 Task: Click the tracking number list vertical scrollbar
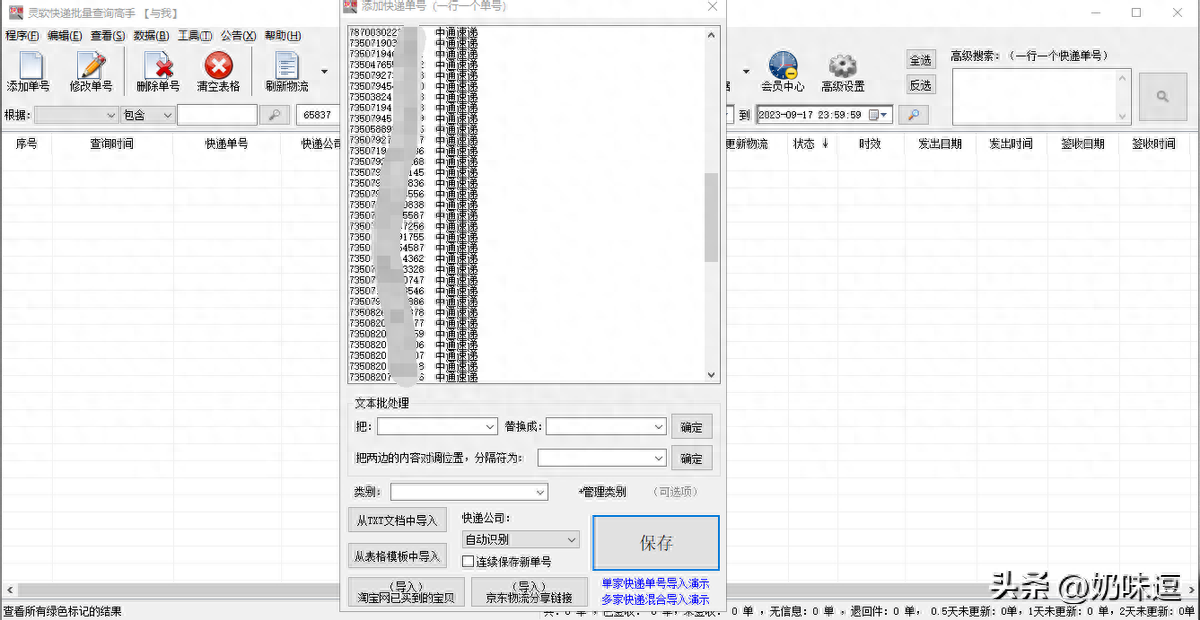point(711,215)
